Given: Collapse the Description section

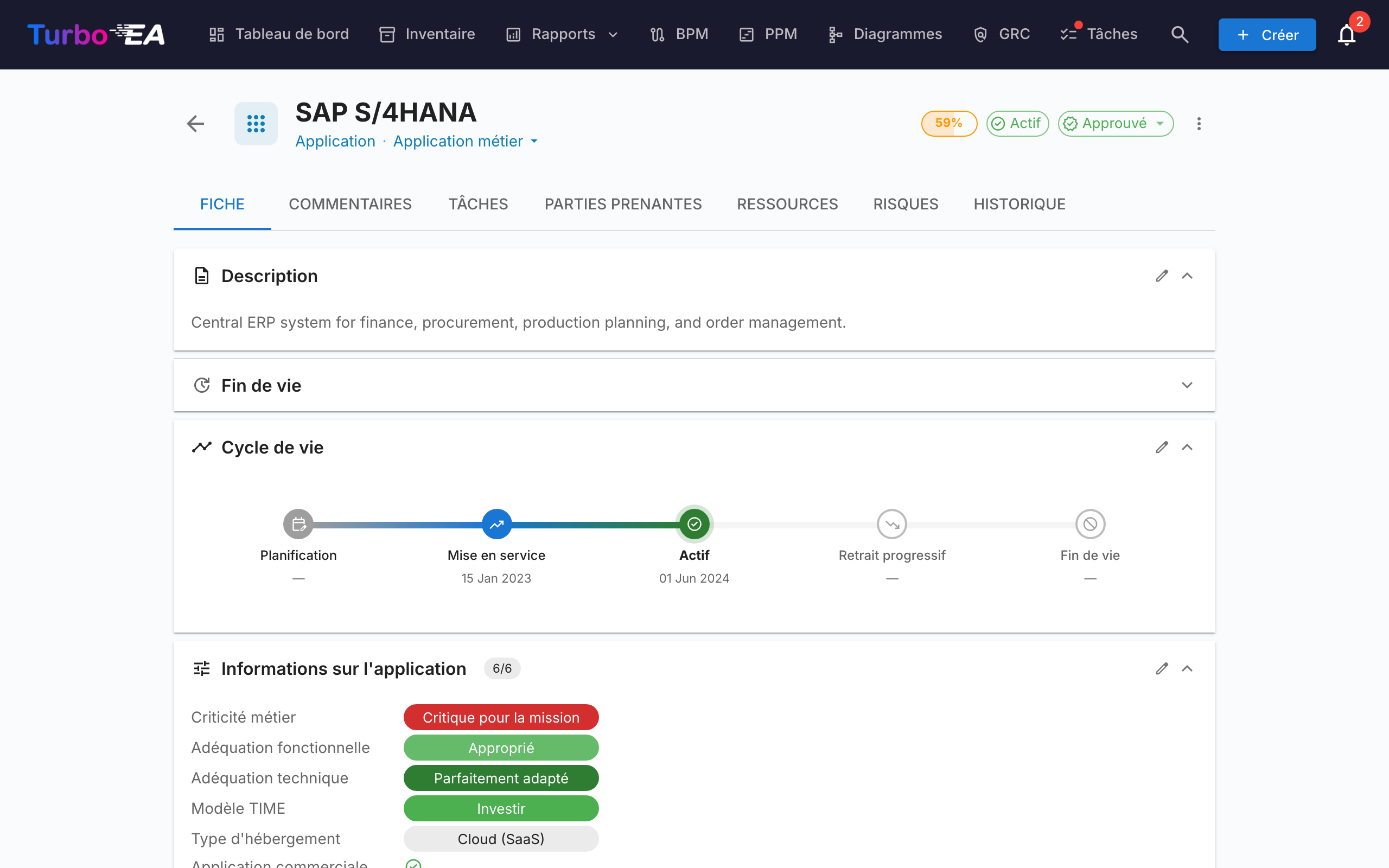Looking at the screenshot, I should point(1187,276).
